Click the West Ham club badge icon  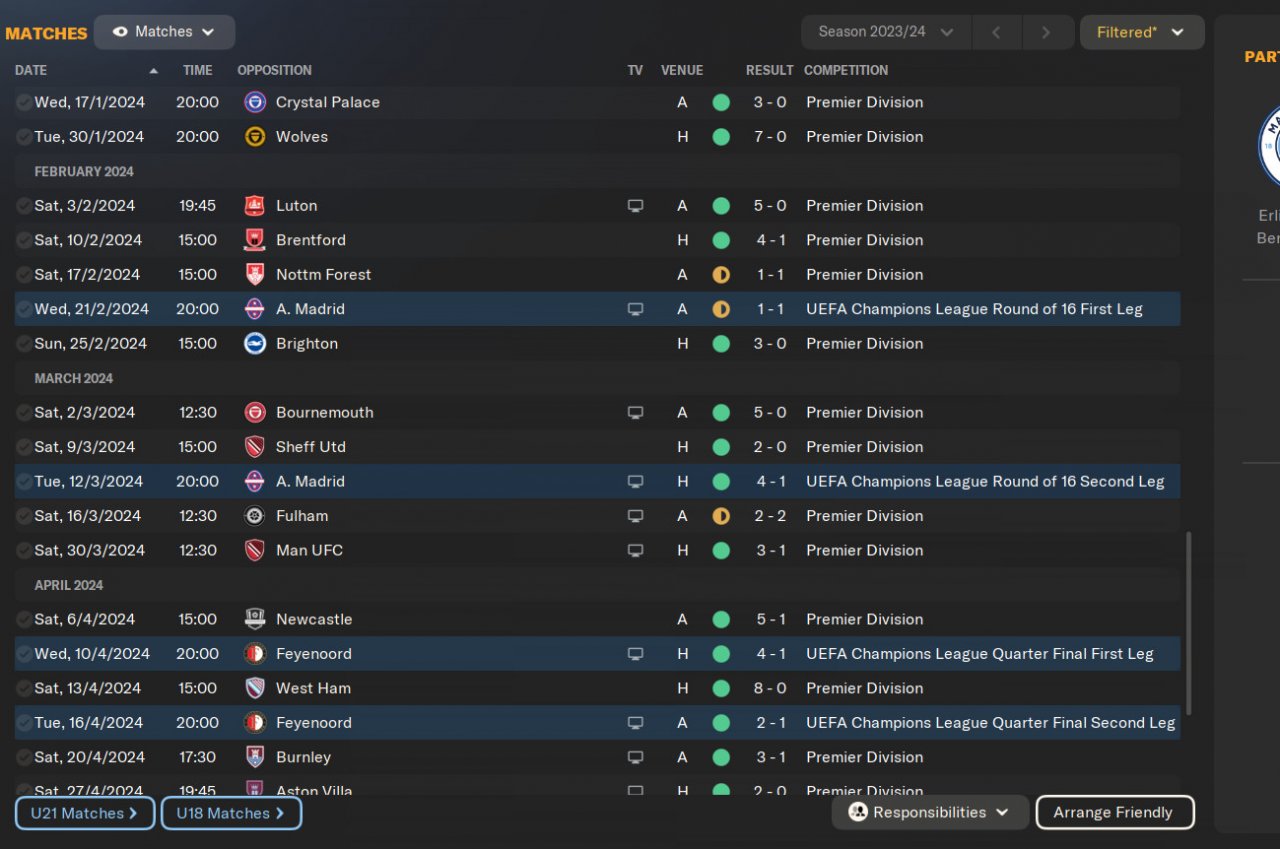(255, 689)
